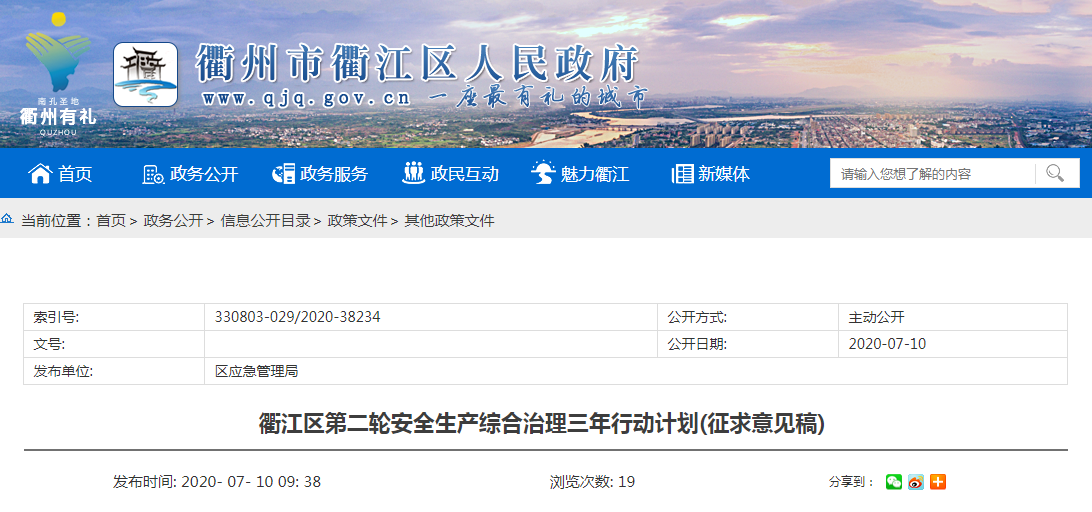This screenshot has height=512, width=1092.
Task: Click the 政民互动 people icon
Action: (413, 173)
